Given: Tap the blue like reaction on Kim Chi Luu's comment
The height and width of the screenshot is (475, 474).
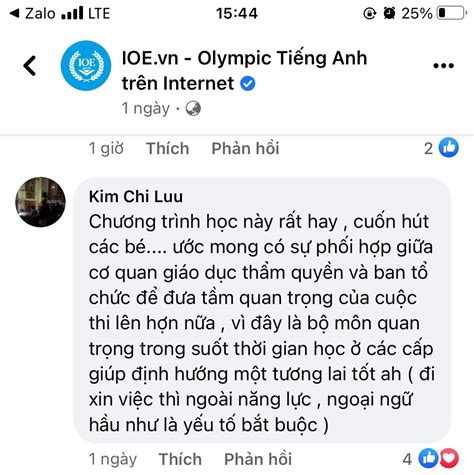Looking at the screenshot, I should click(428, 458).
